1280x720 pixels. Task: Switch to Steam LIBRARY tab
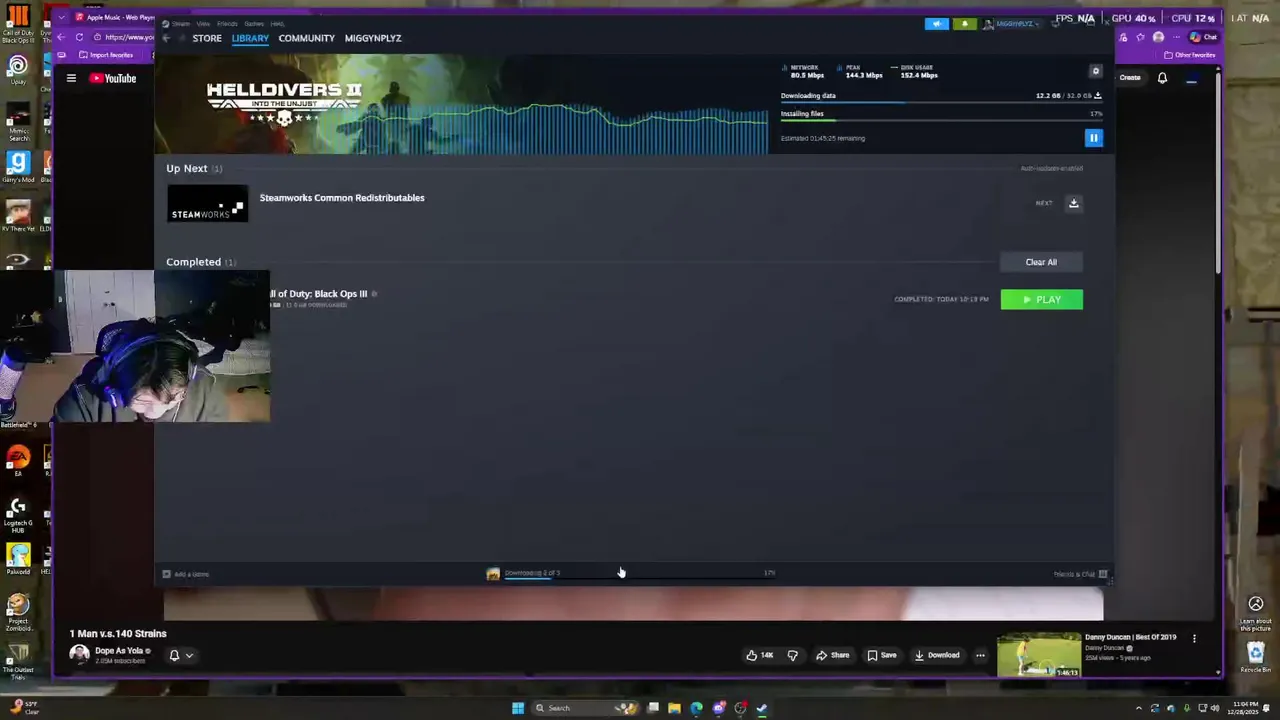pyautogui.click(x=250, y=38)
